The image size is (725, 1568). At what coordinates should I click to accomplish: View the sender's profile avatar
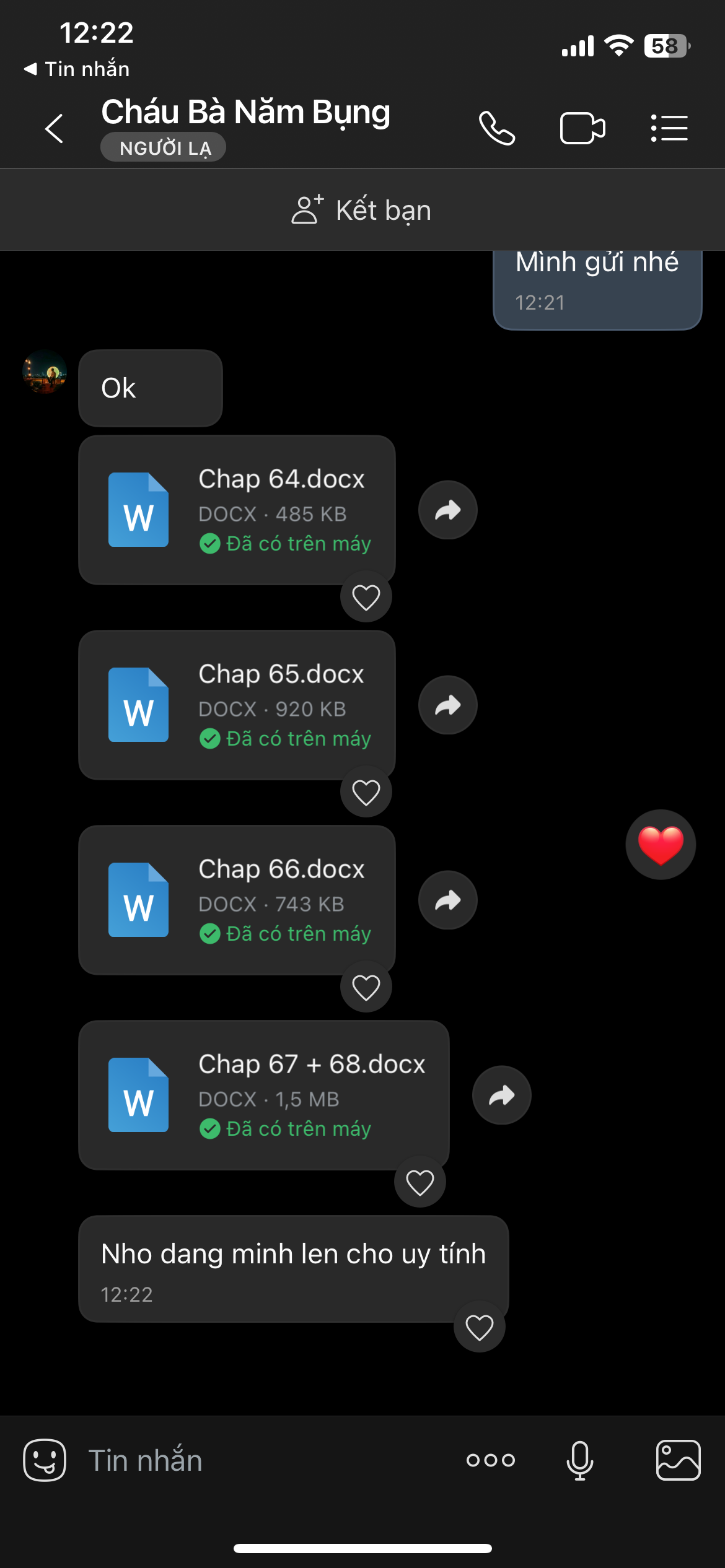coord(45,372)
